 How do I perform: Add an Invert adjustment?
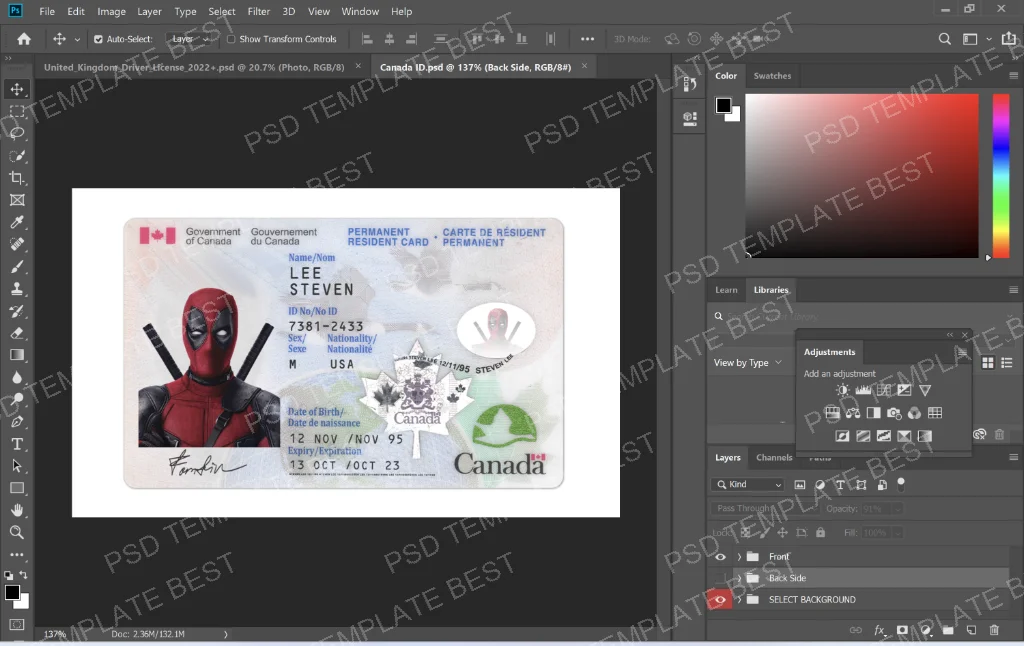point(842,436)
